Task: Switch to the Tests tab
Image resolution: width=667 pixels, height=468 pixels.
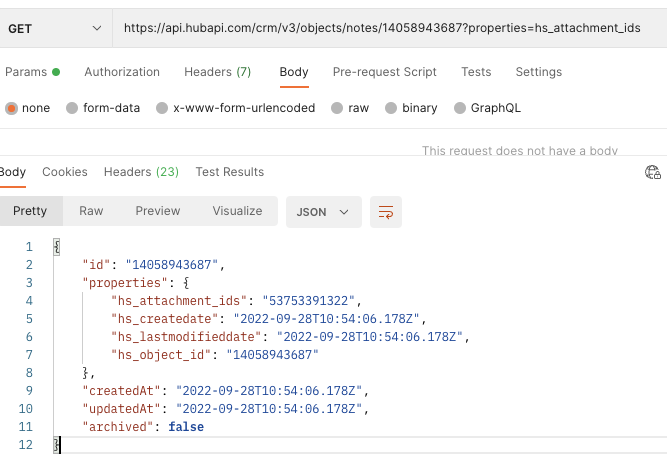Action: click(476, 72)
